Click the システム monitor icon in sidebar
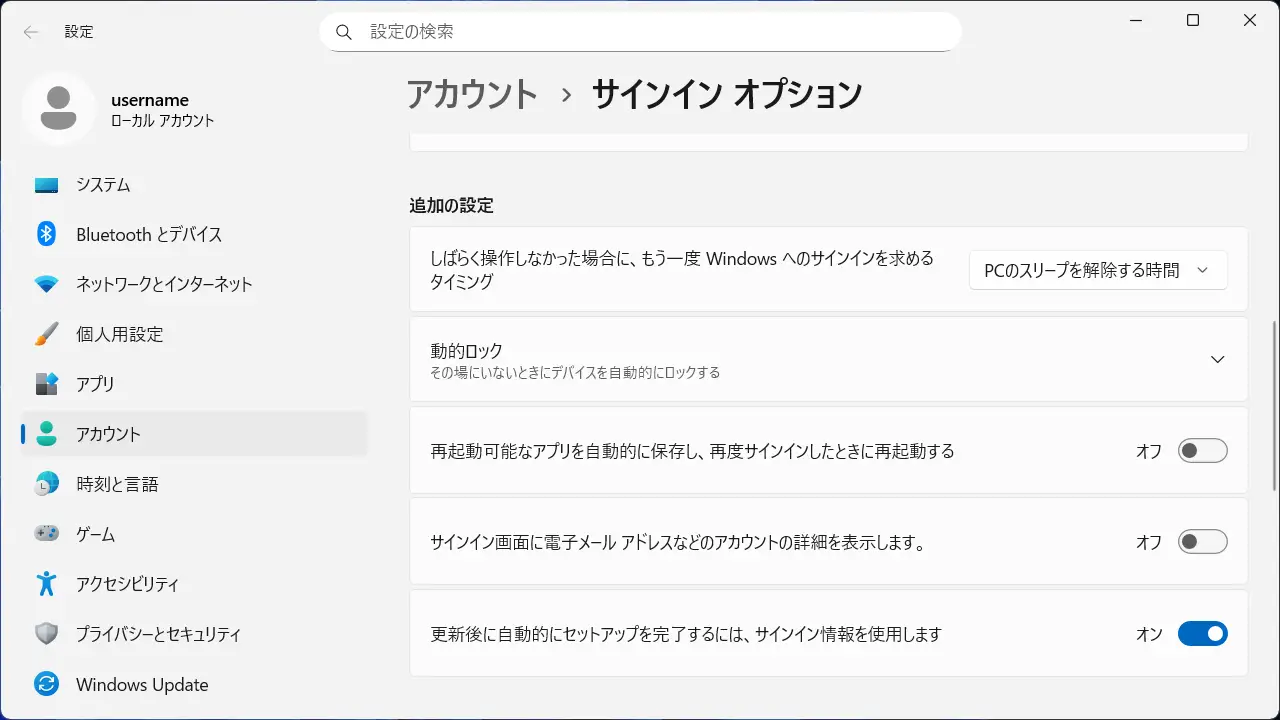 pos(46,185)
